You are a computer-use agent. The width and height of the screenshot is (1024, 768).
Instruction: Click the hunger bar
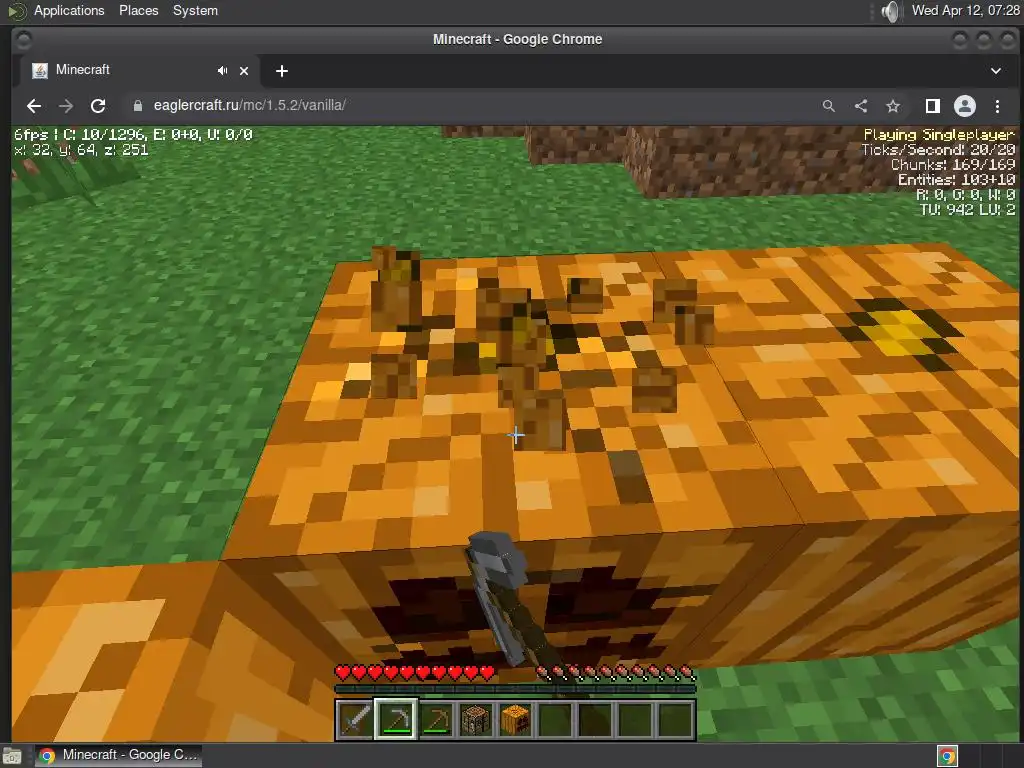pyautogui.click(x=616, y=672)
